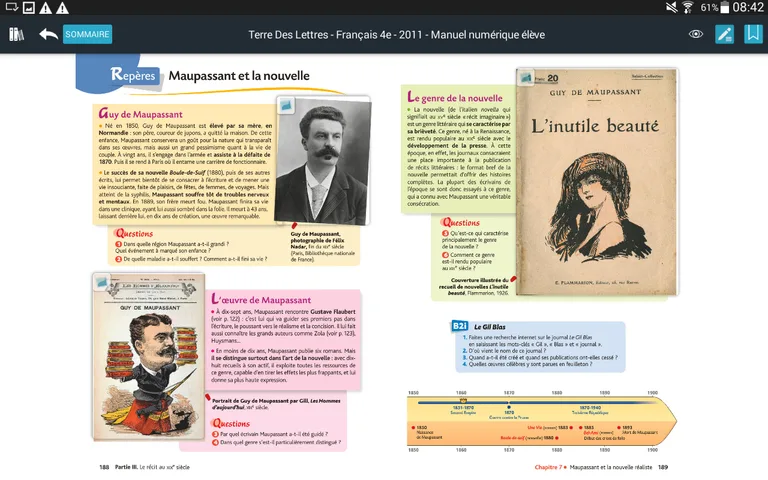This screenshot has height=480, width=768.
Task: Tap the Repères tab label
Action: click(x=133, y=74)
